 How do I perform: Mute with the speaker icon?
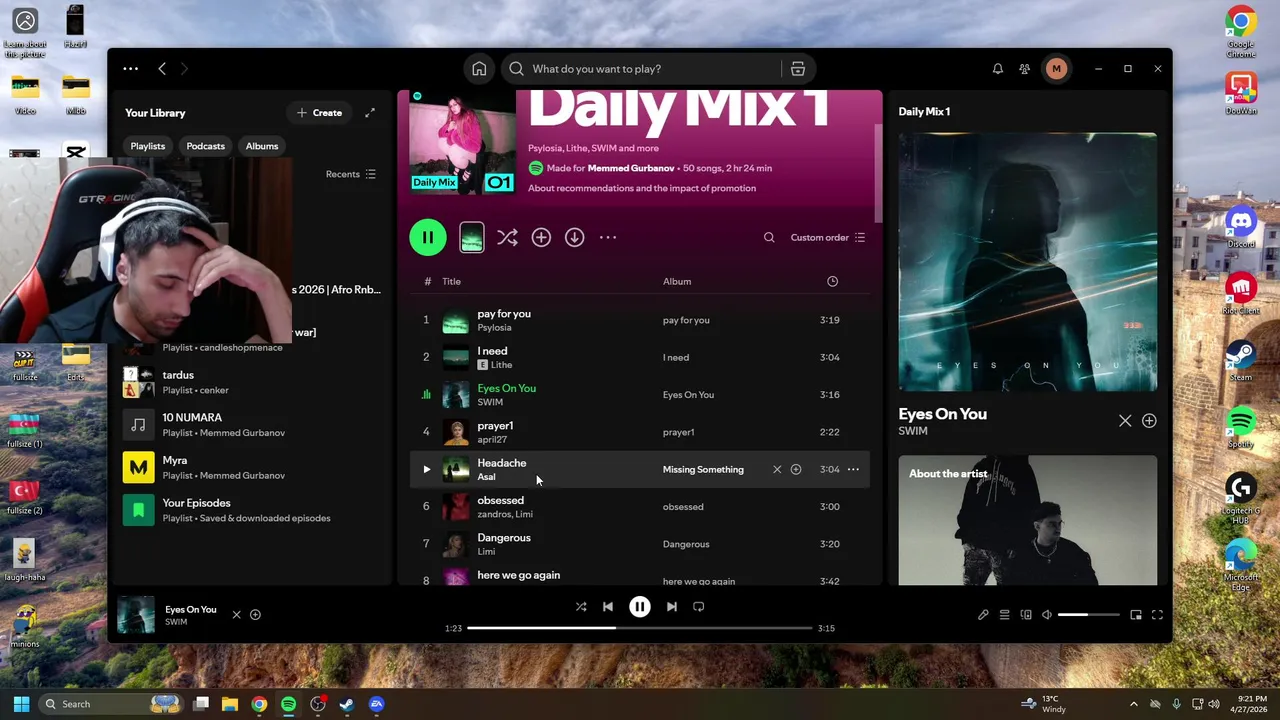[1047, 614]
